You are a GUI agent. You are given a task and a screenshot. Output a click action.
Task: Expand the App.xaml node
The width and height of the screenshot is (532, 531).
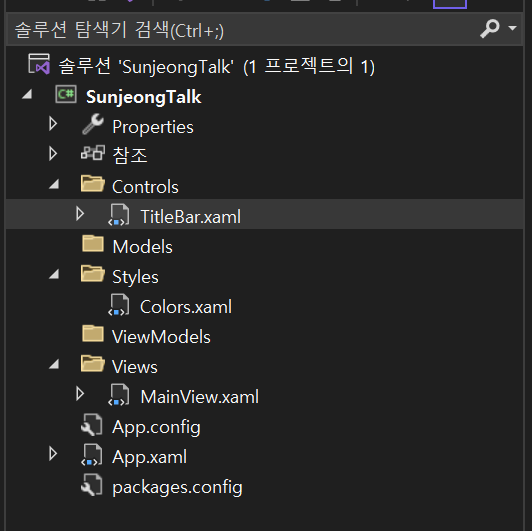coord(53,454)
